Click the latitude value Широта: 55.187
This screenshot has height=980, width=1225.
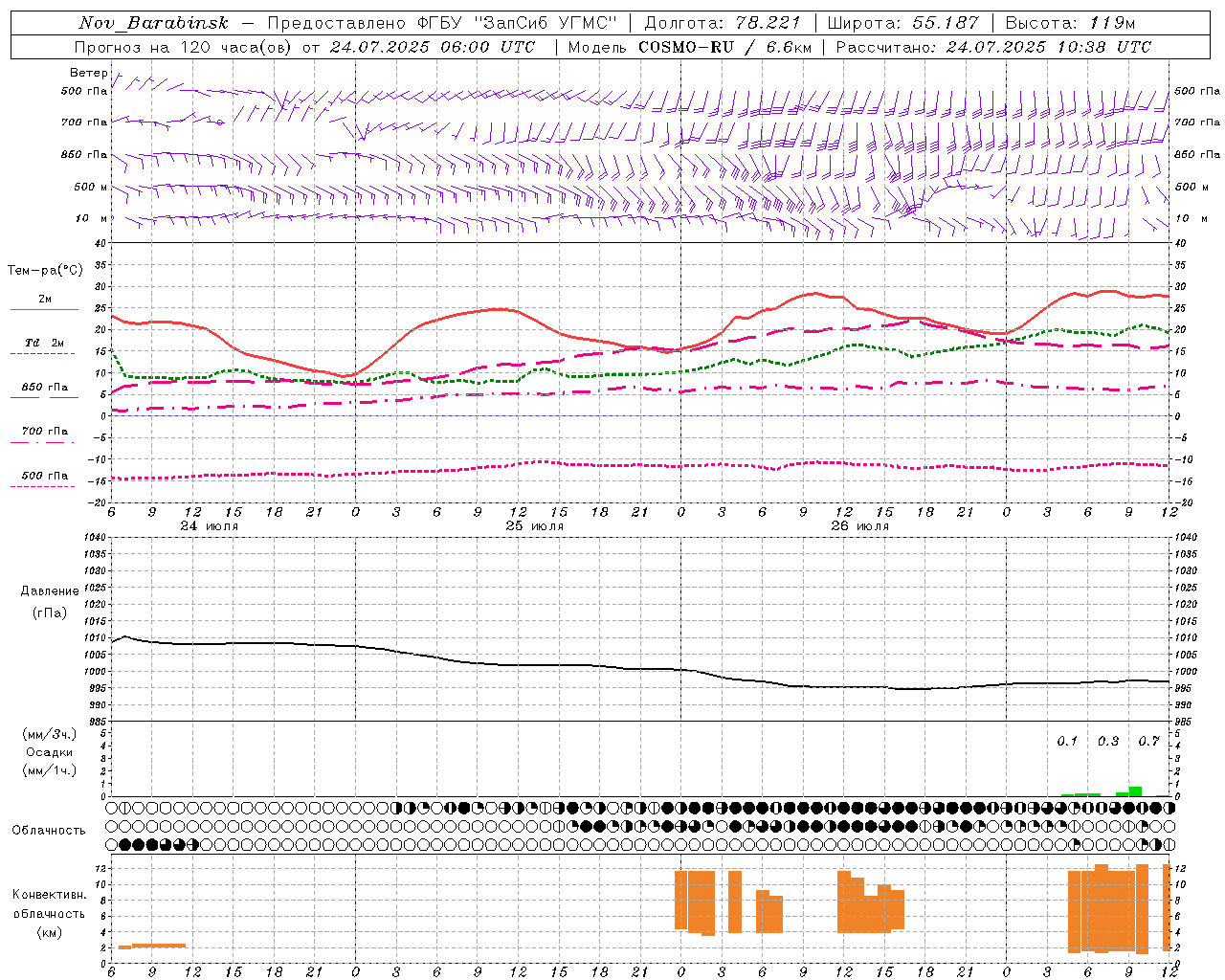coord(902,23)
